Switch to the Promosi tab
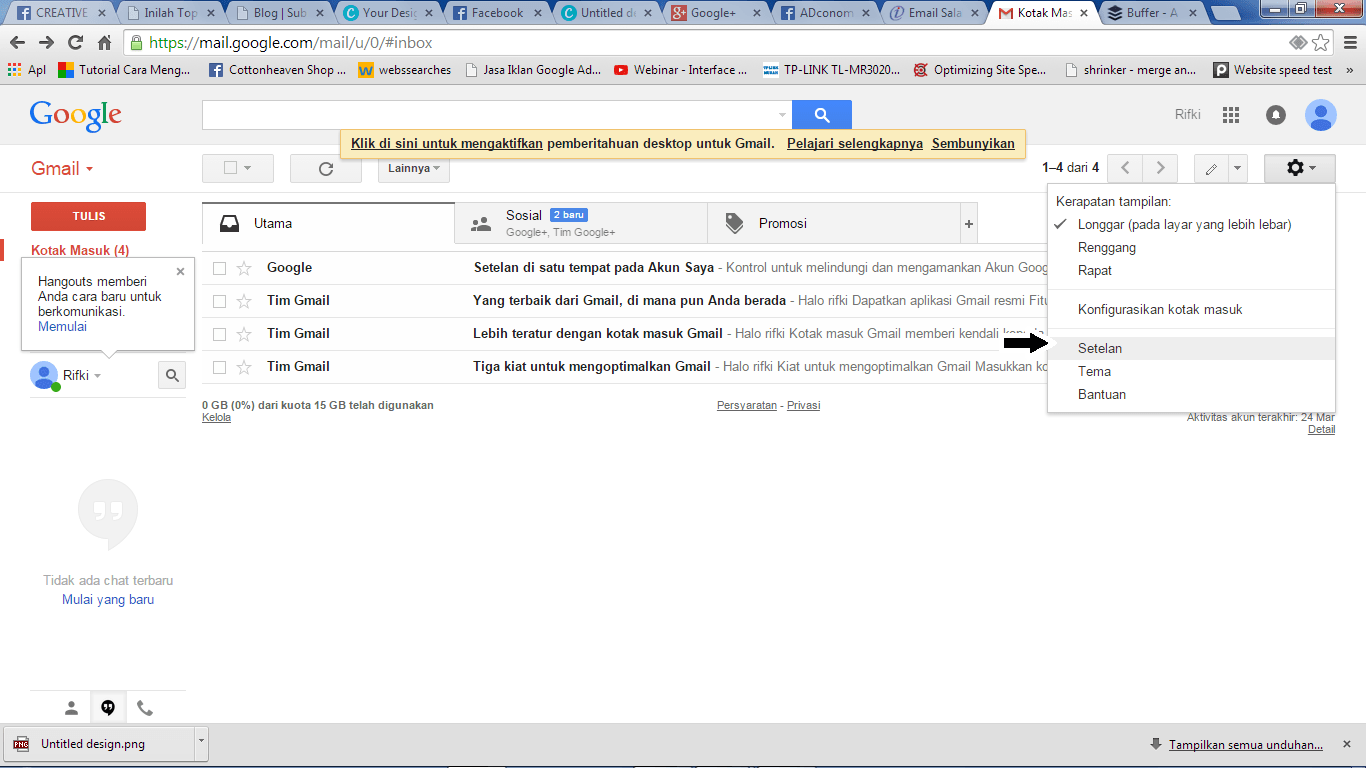Viewport: 1366px width, 768px height. click(x=833, y=224)
